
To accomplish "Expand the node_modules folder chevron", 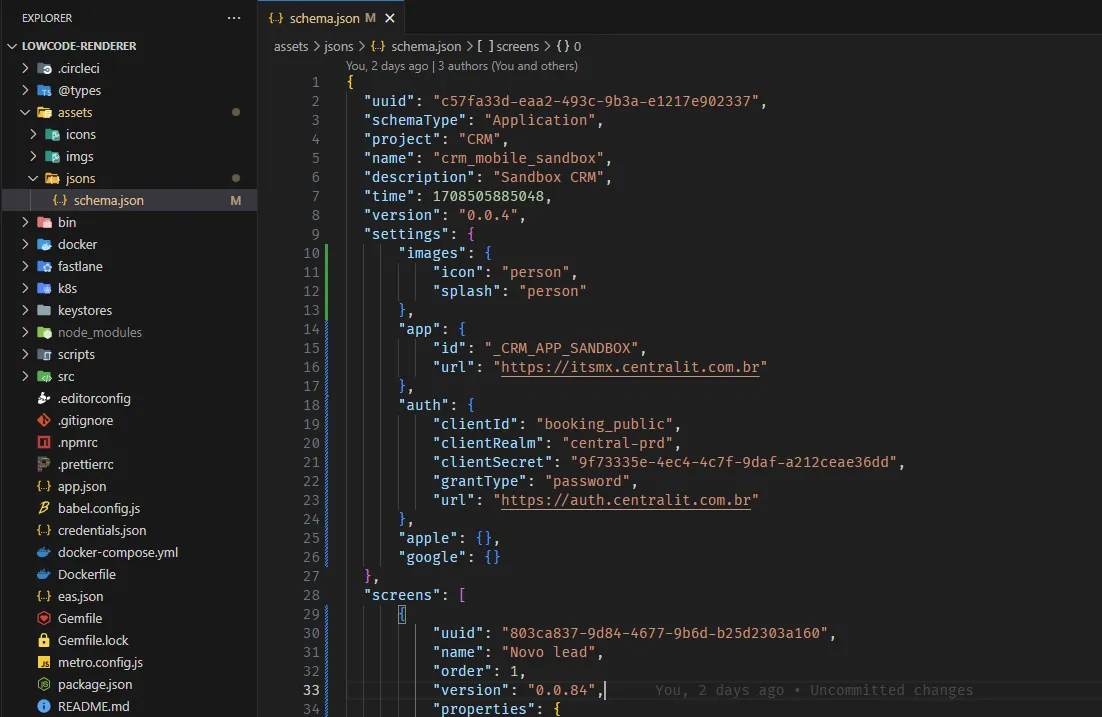I will 25,332.
